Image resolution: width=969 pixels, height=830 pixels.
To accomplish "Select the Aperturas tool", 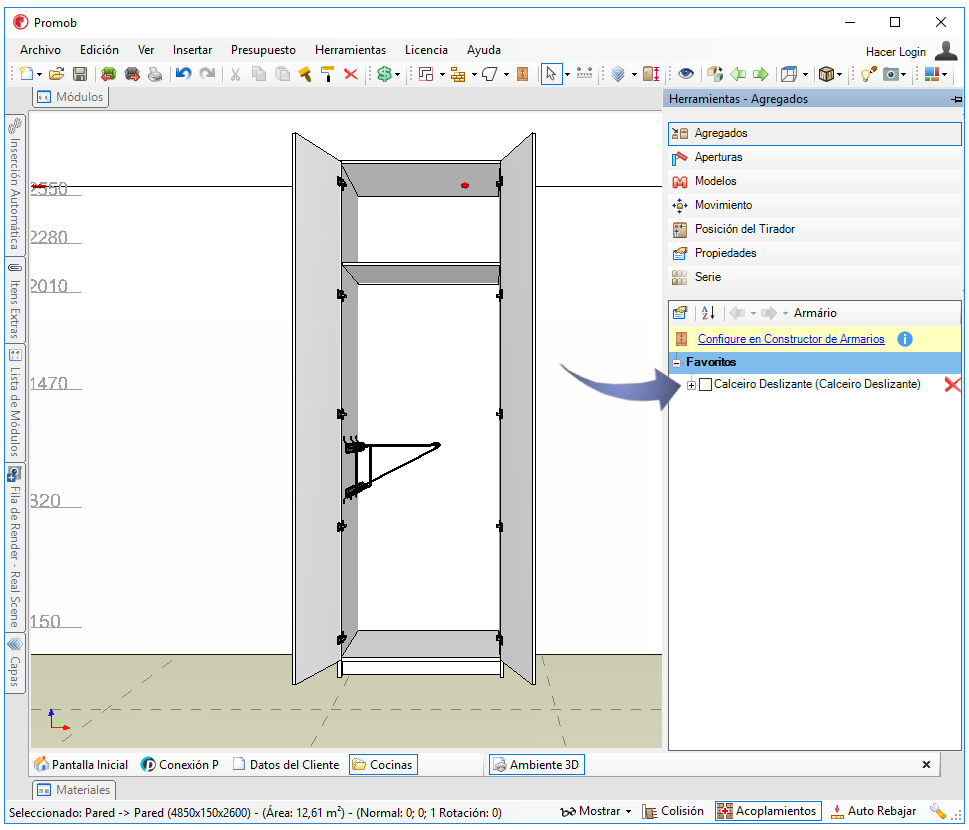I will [815, 158].
